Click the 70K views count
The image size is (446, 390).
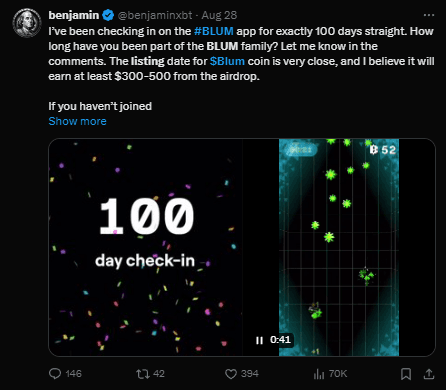[338, 374]
